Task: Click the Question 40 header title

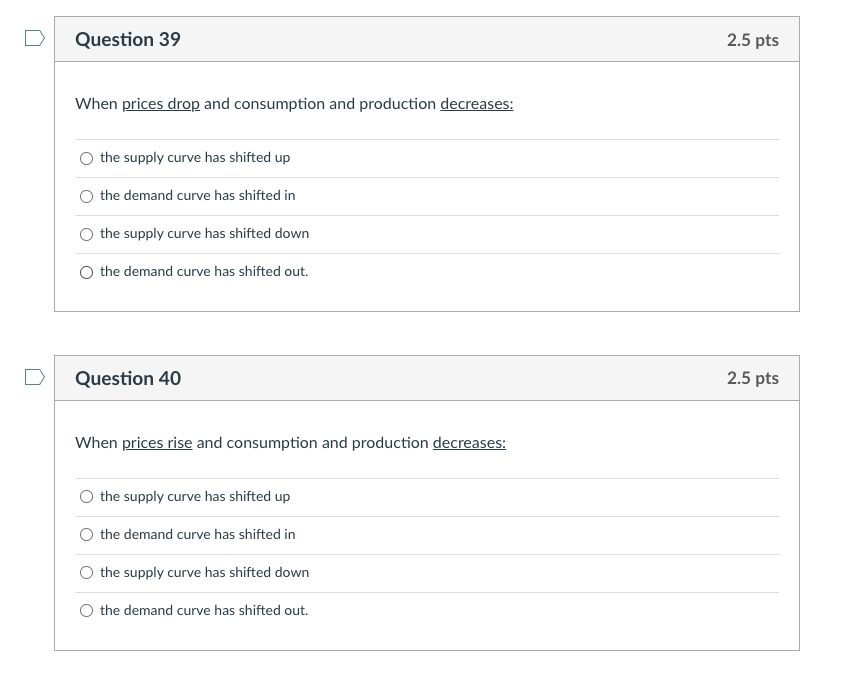Action: (x=128, y=378)
